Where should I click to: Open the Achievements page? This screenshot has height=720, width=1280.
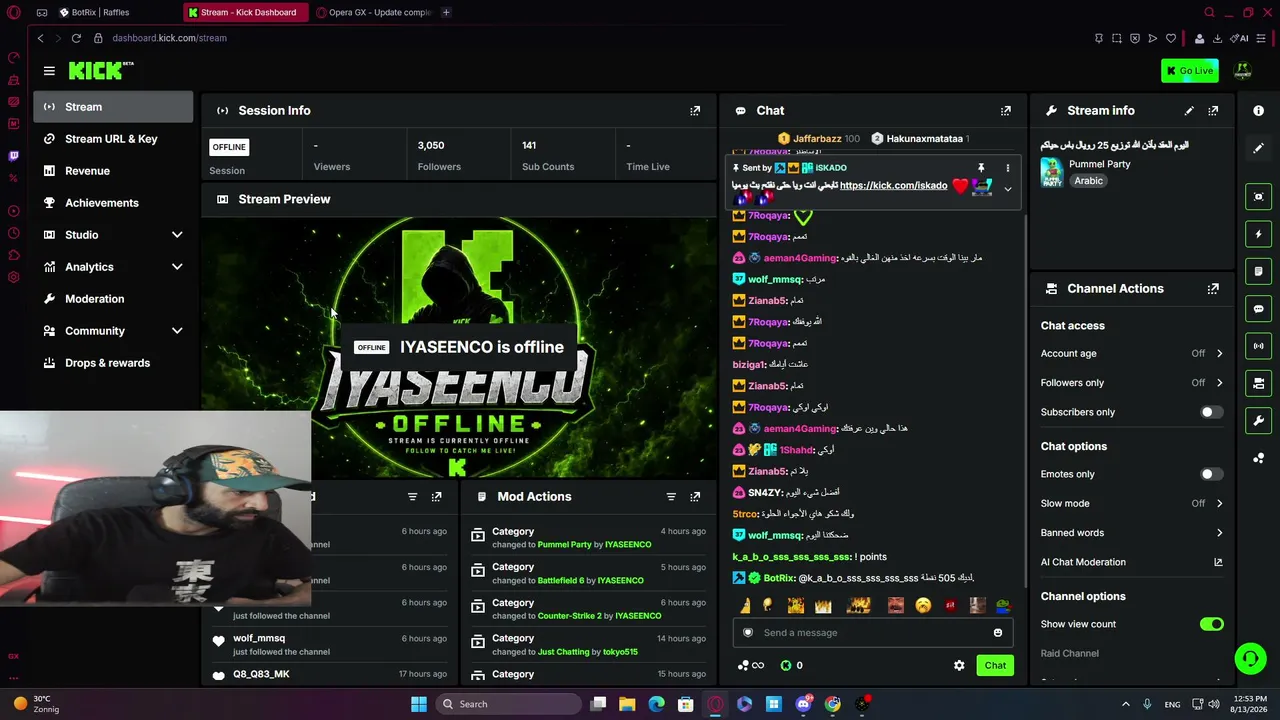click(x=113, y=203)
